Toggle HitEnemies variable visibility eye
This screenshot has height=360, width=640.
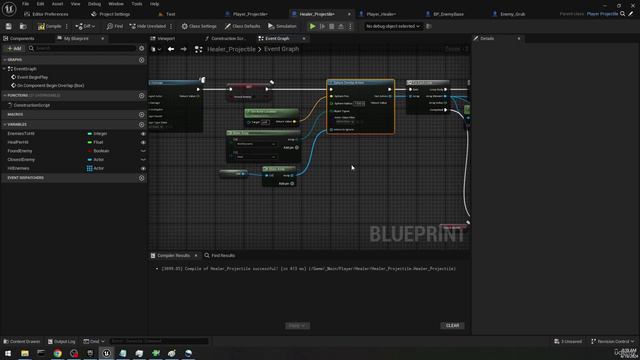tap(143, 168)
